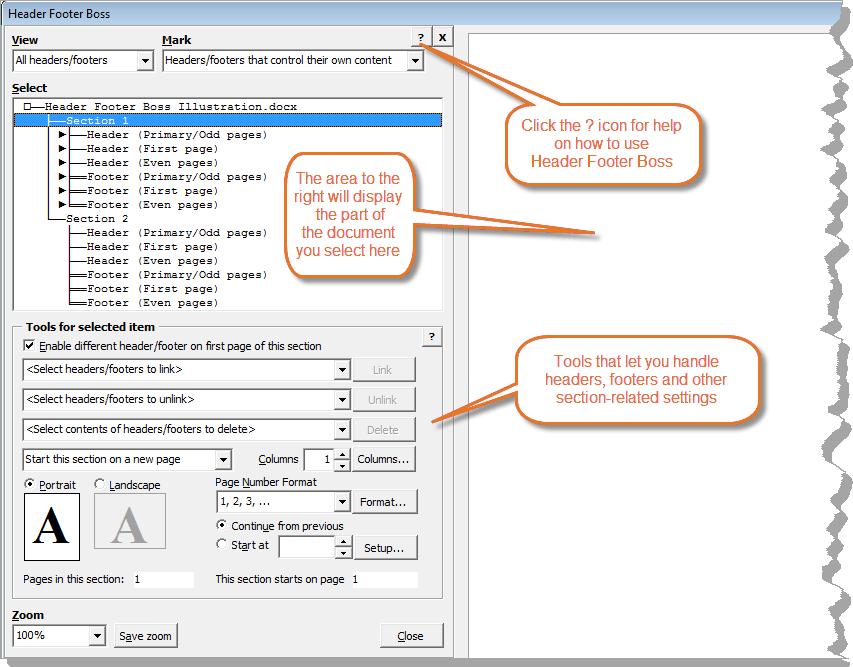Click the Setup button
The height and width of the screenshot is (667, 853).
click(385, 547)
